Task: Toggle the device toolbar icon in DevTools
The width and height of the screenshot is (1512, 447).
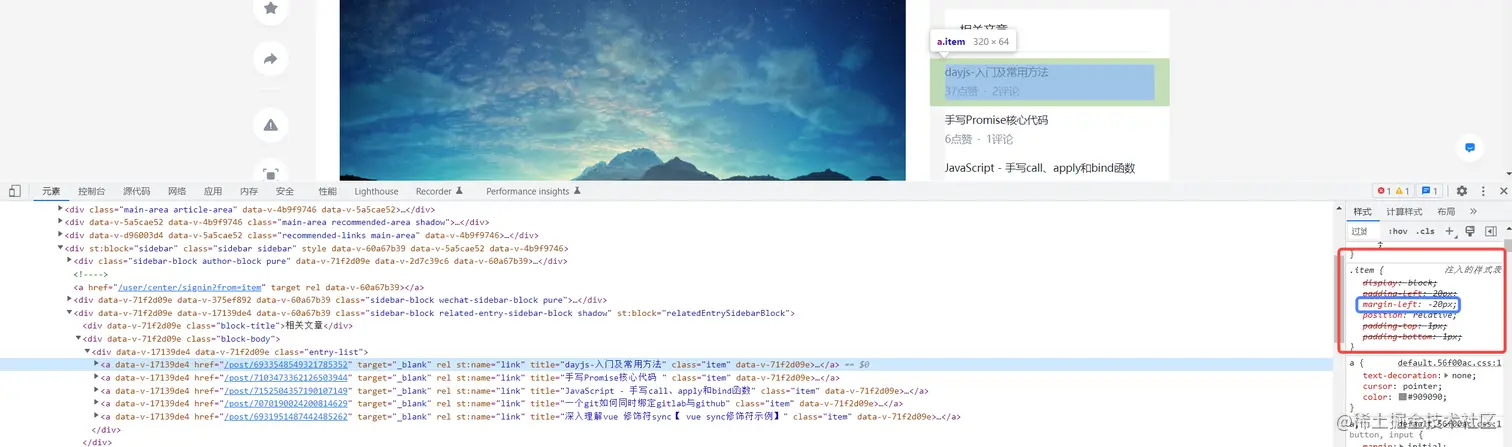Action: pyautogui.click(x=15, y=190)
